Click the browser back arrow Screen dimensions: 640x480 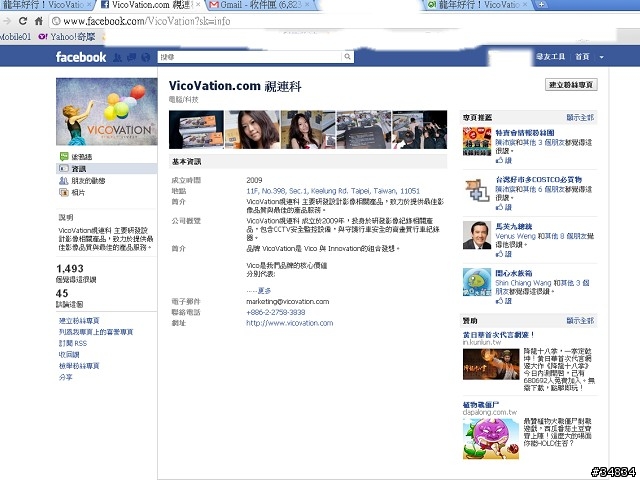click(x=6, y=21)
